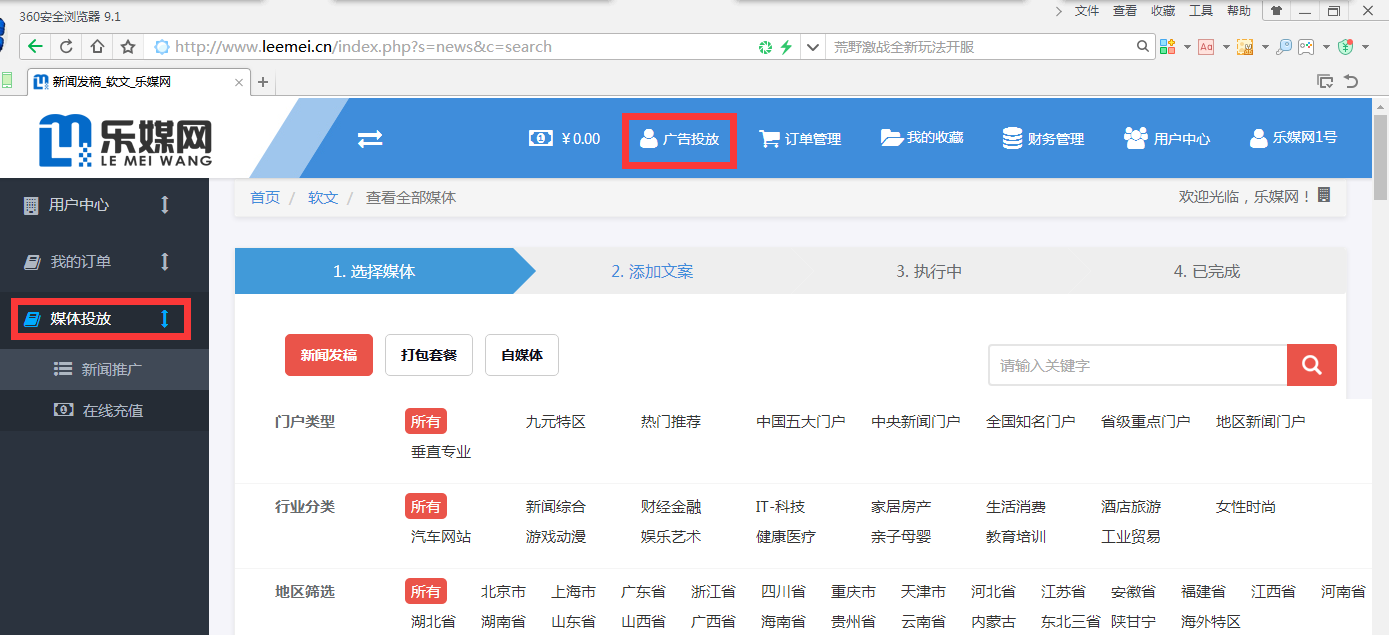The image size is (1389, 635).
Task: Switch to 打包套餐 tab
Action: [x=428, y=355]
